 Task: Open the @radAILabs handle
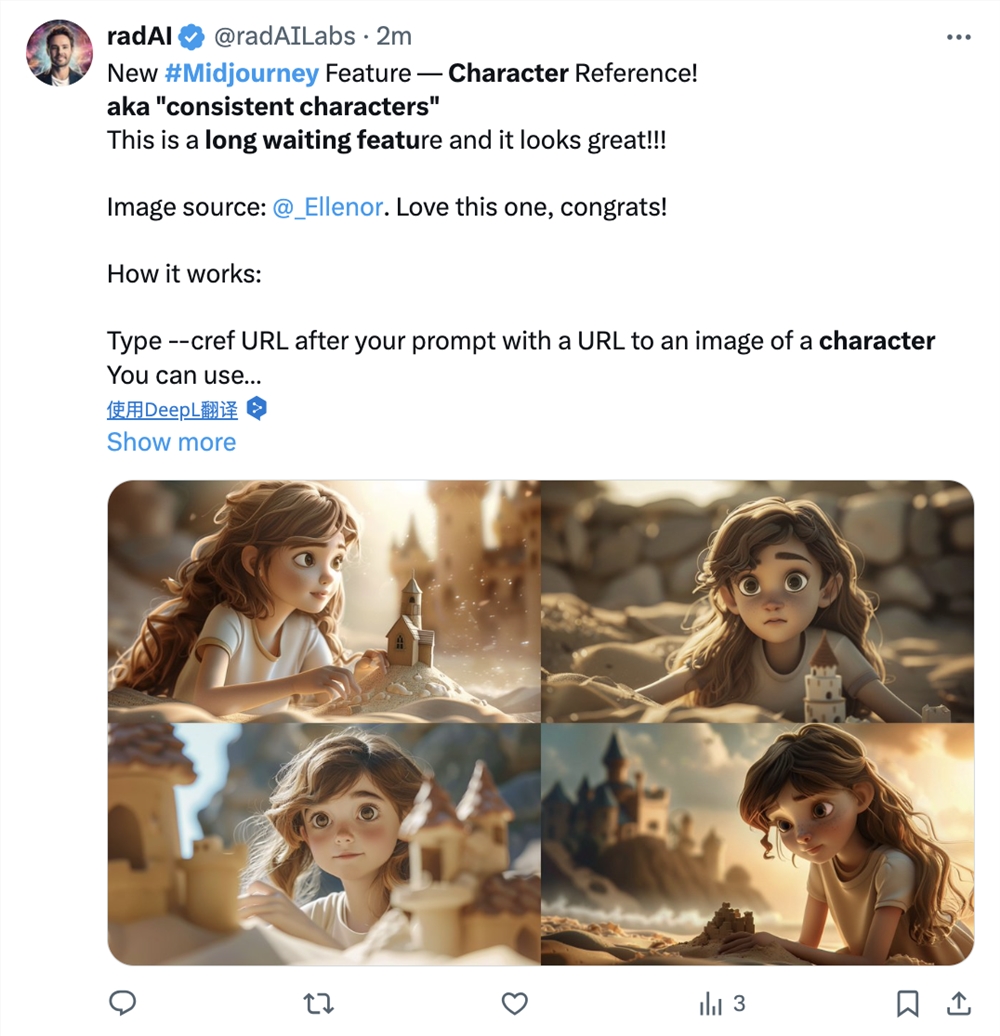click(285, 37)
